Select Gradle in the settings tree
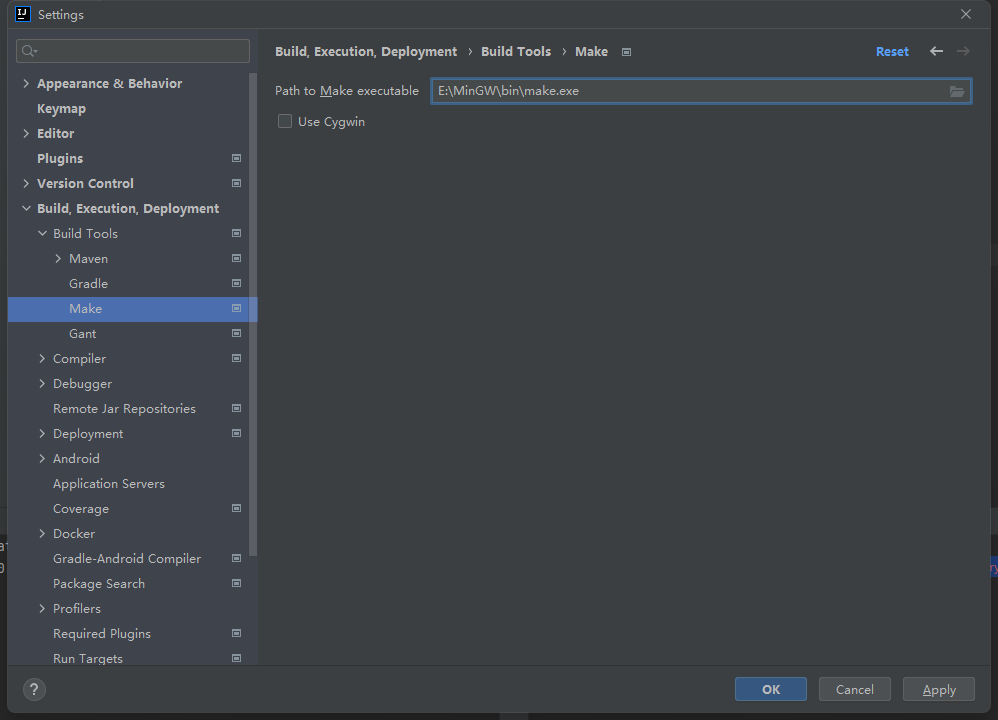This screenshot has width=998, height=720. click(88, 283)
